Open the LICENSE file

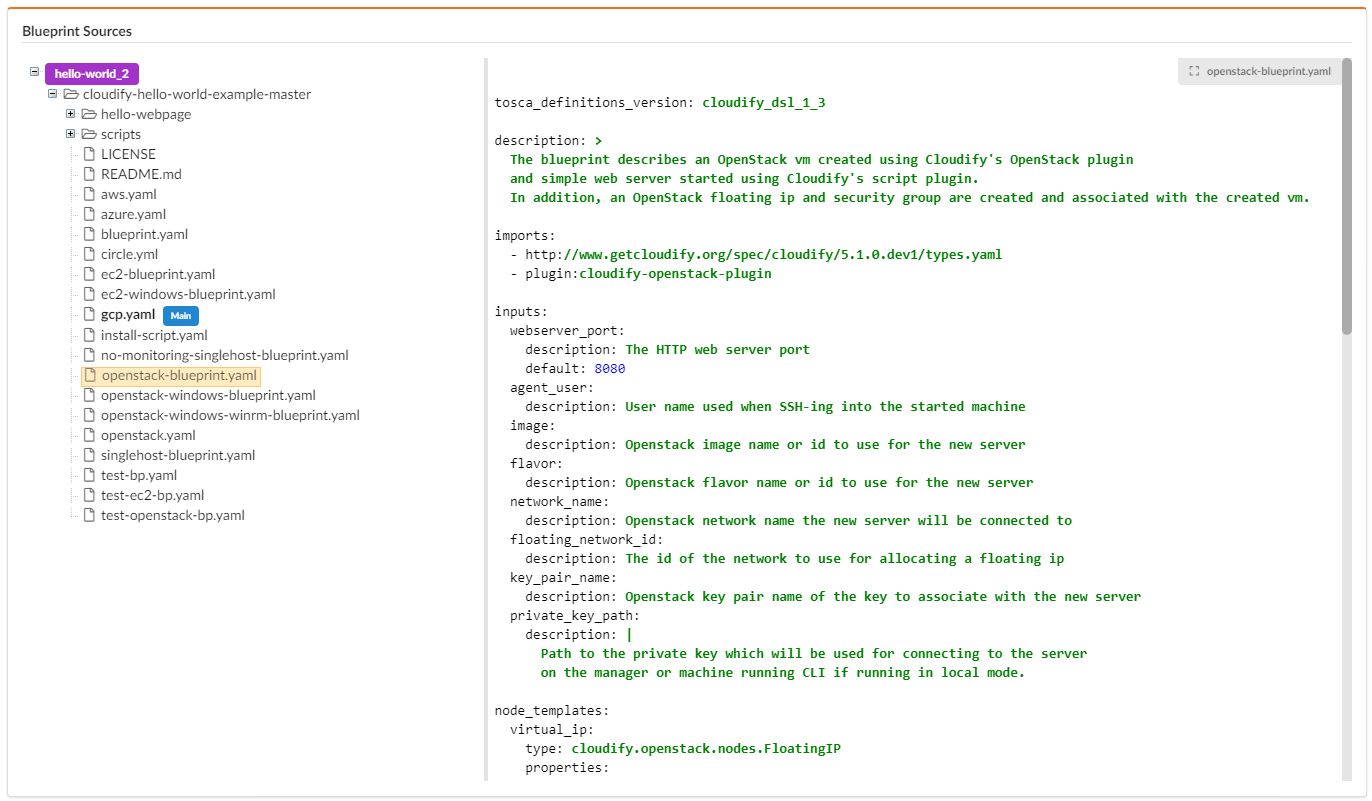tap(128, 154)
